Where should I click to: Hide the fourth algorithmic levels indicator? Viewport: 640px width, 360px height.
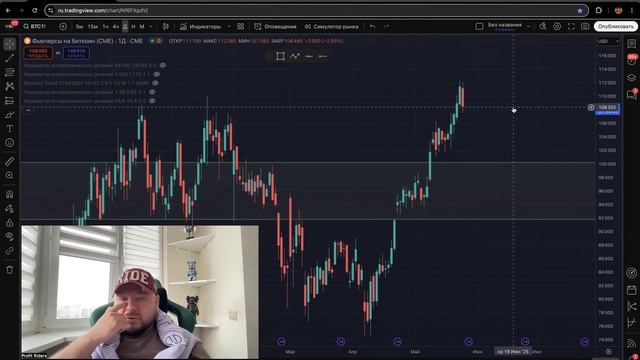pos(152,92)
